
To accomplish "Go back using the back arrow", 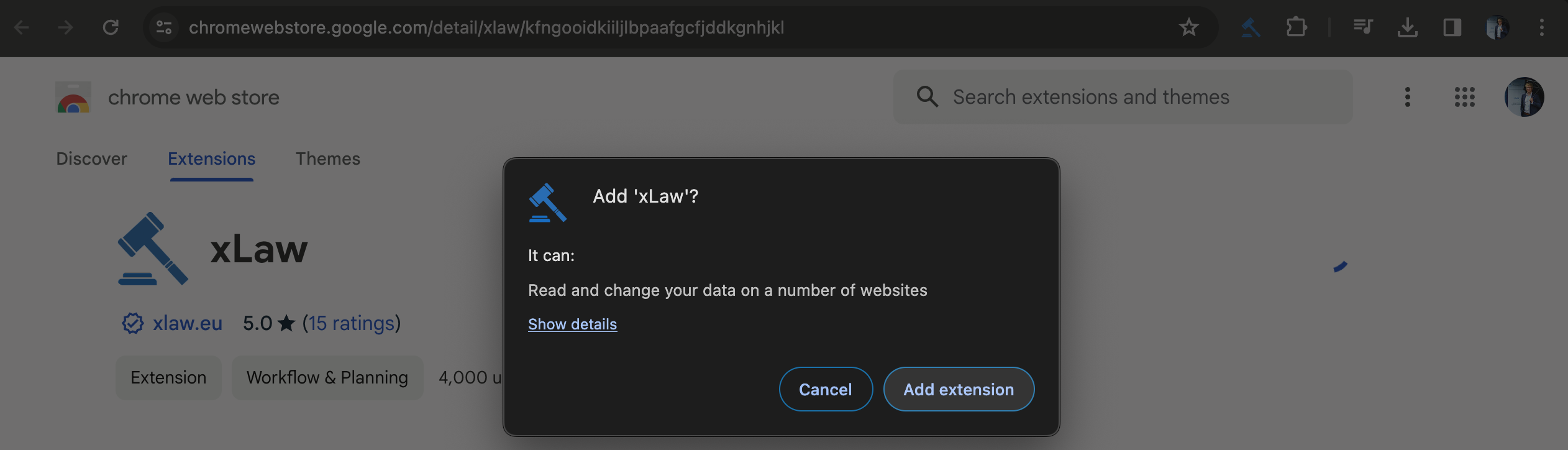I will (x=22, y=27).
